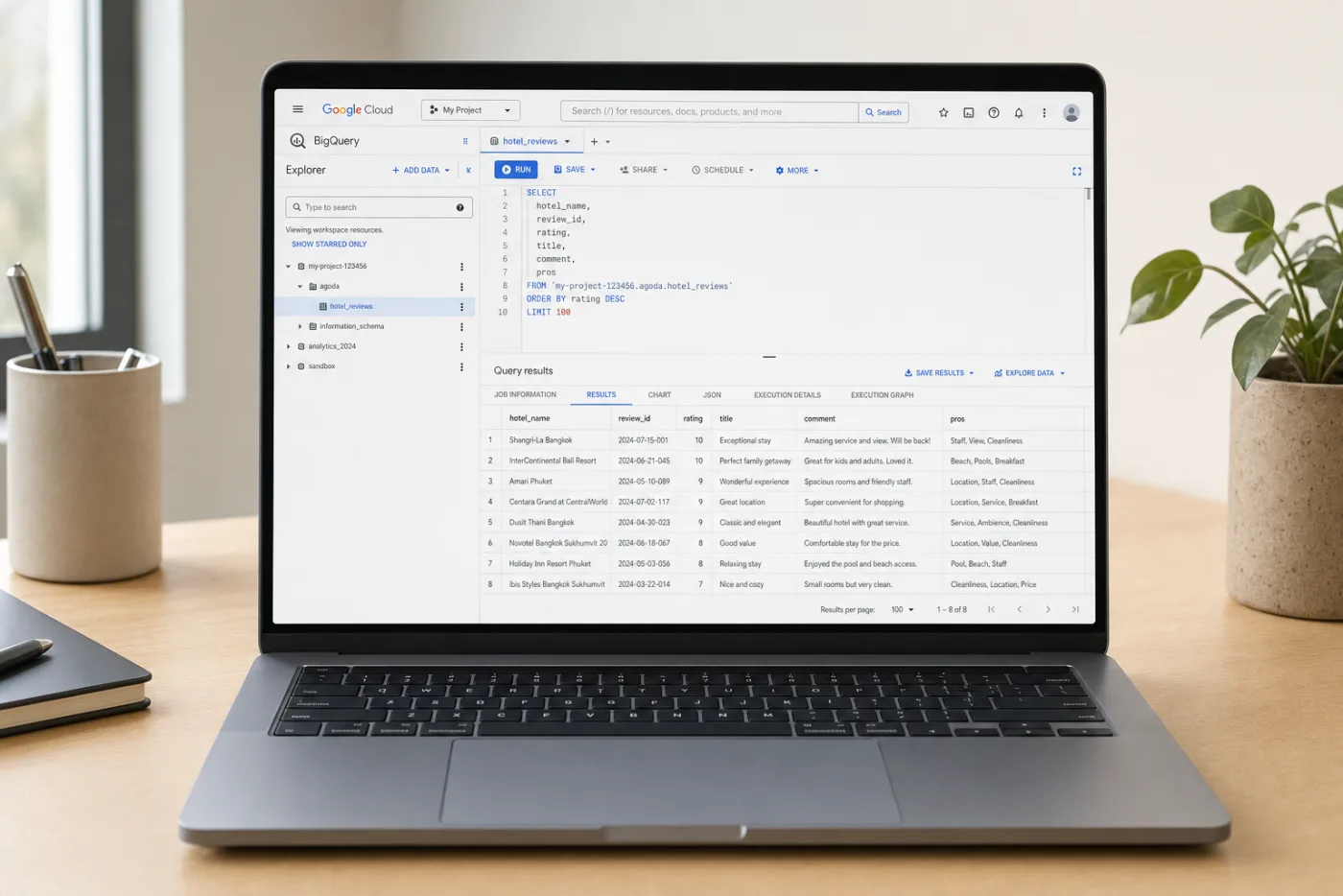
Task: Open the BigQuery magnifier logo icon
Action: pos(297,140)
